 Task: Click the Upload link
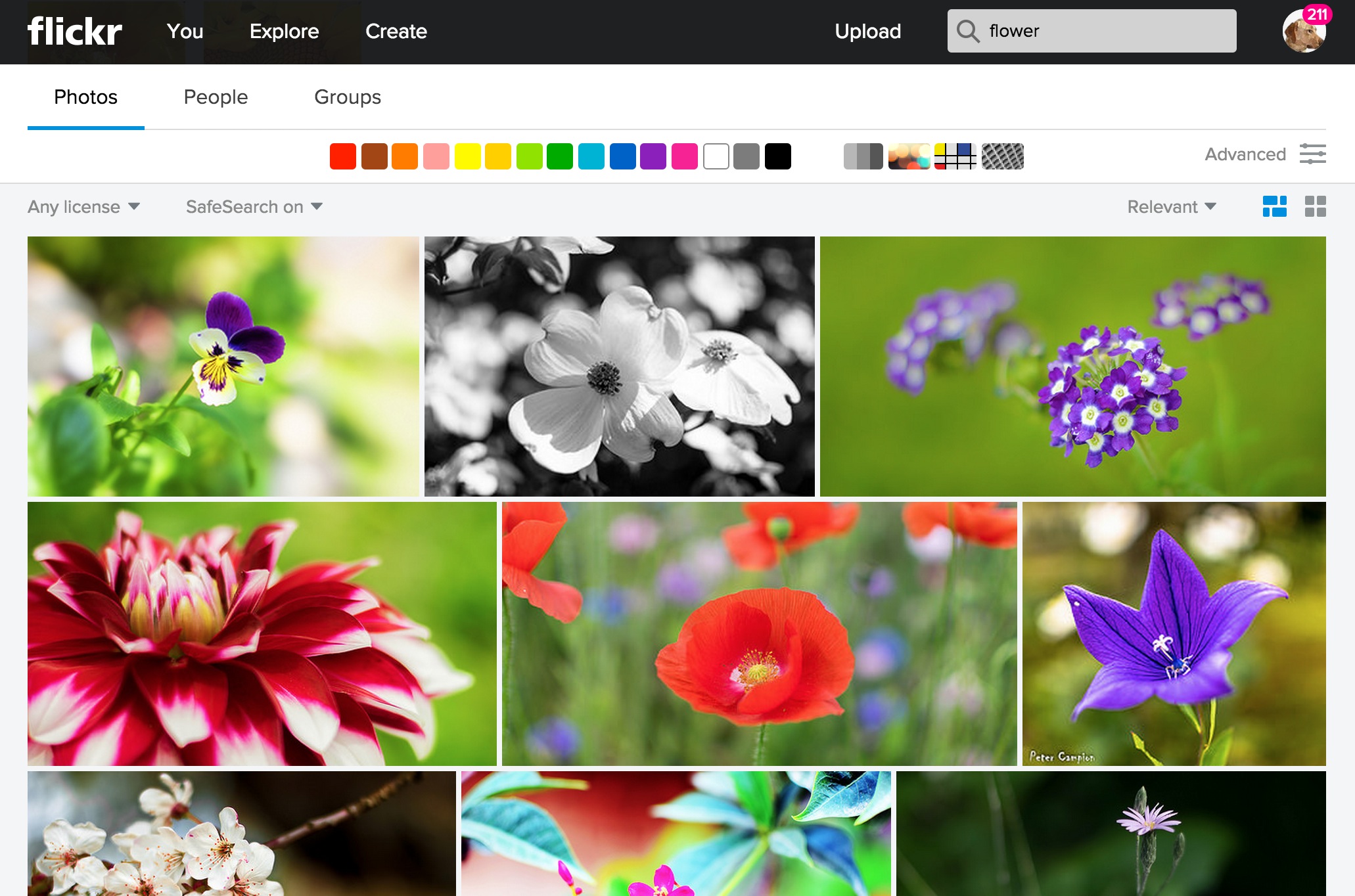867,32
